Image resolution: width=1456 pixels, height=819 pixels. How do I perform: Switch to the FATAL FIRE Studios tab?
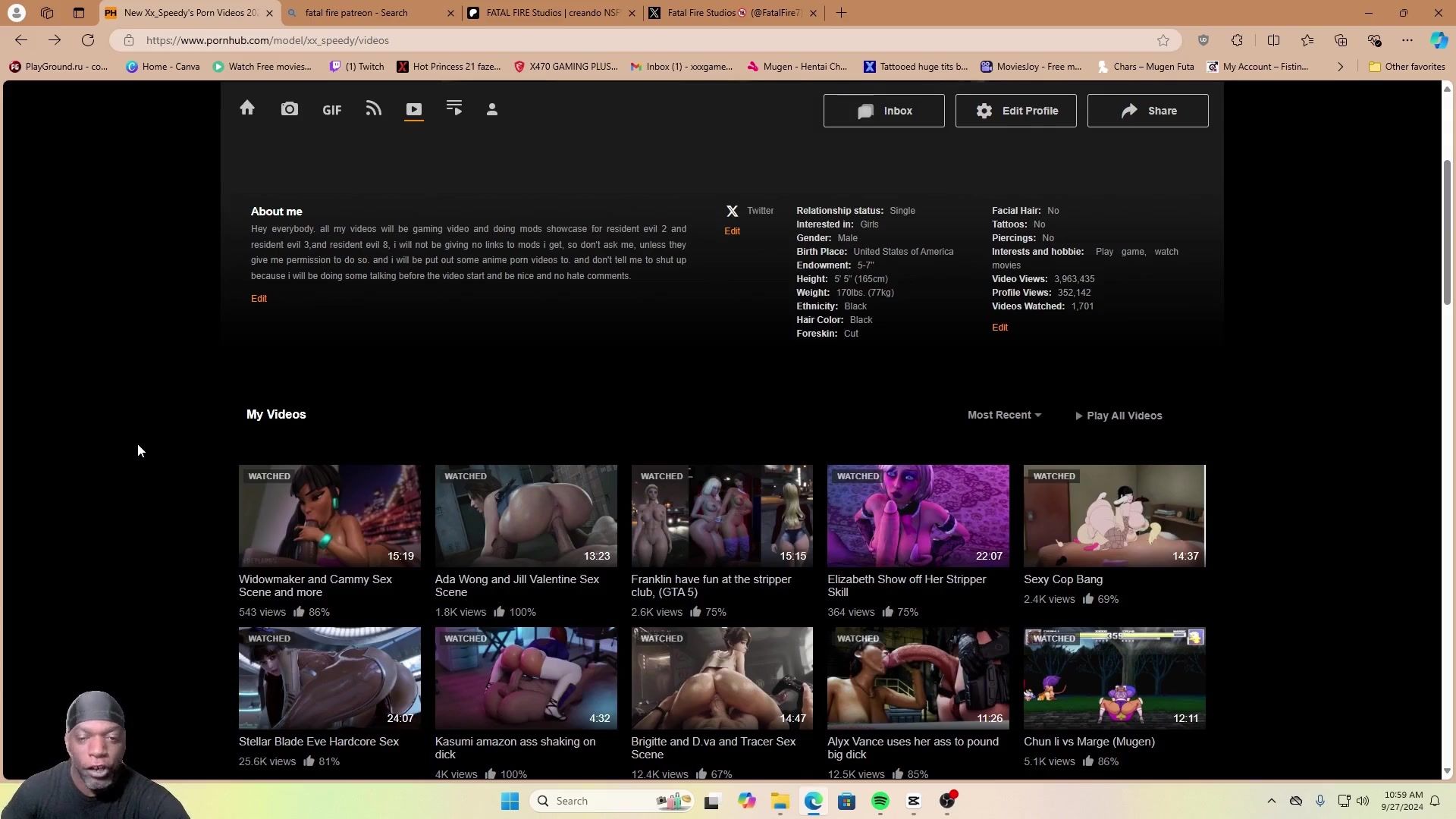coord(552,13)
